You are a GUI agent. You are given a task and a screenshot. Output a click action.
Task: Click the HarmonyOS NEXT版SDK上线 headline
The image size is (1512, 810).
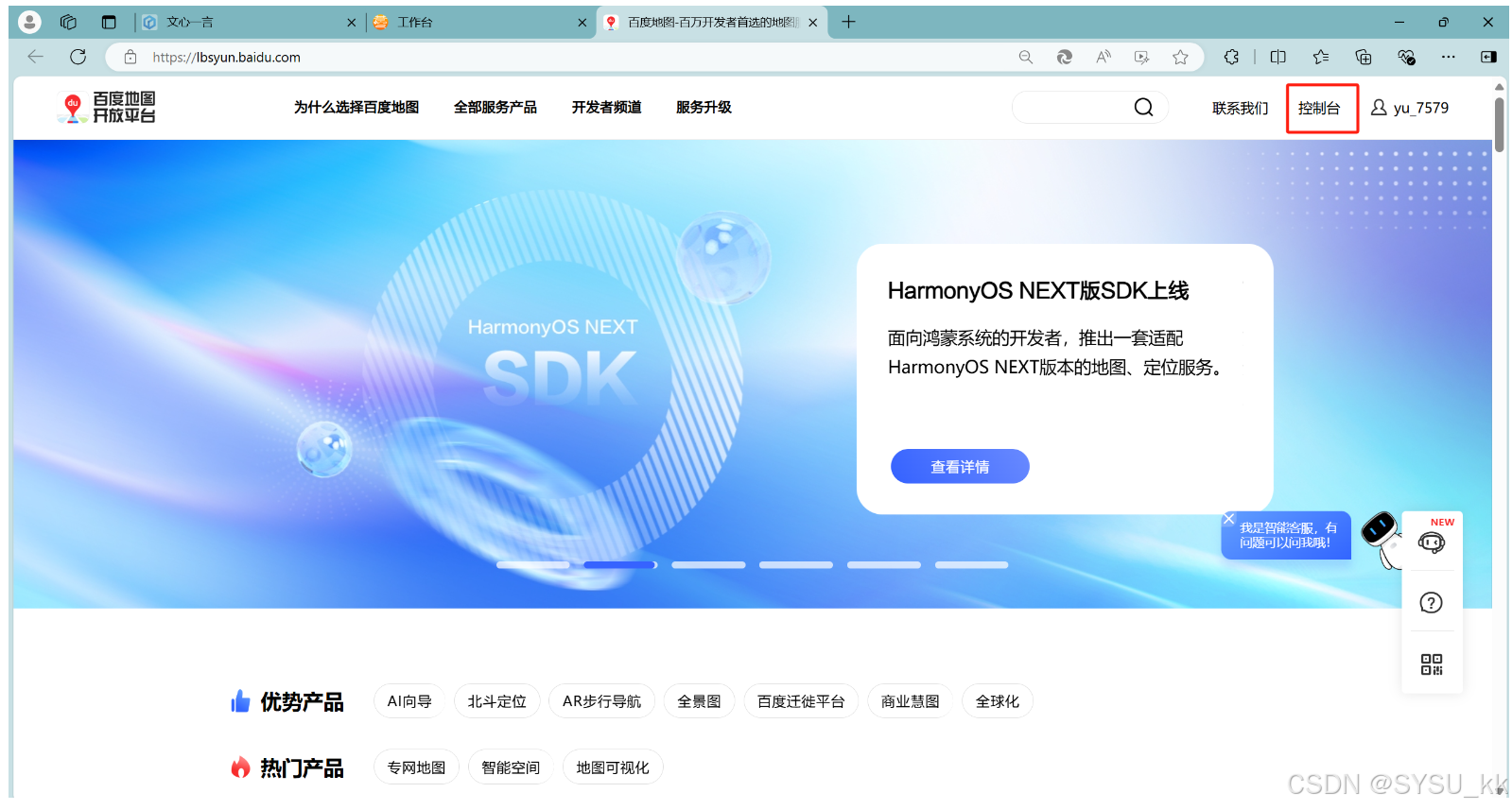(1038, 291)
